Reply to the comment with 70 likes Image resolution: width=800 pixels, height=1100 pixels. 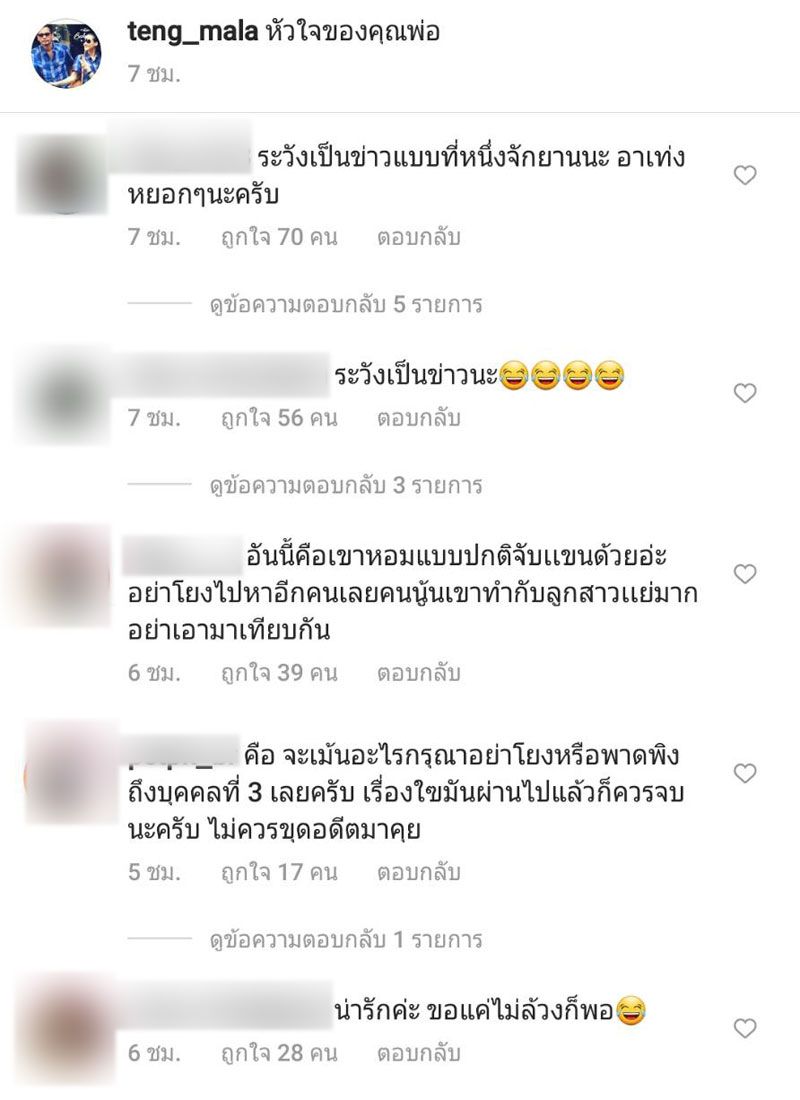coord(419,237)
